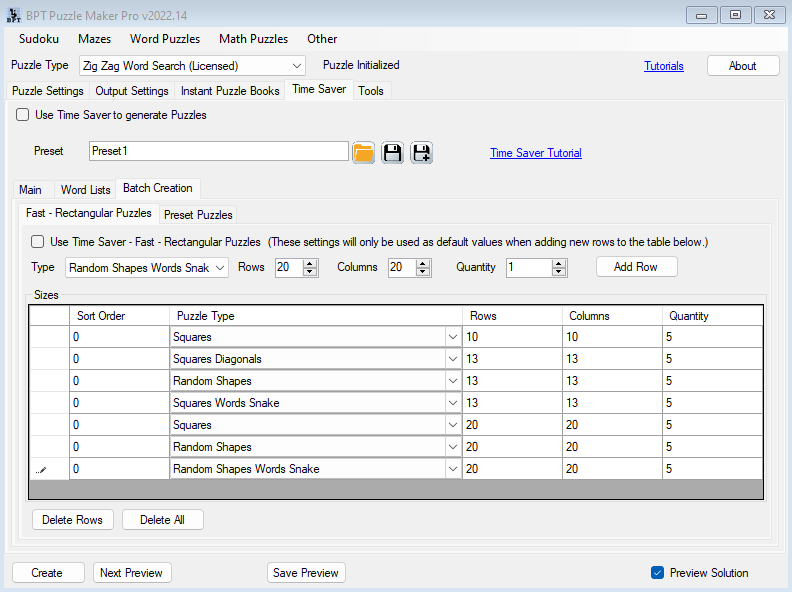The image size is (792, 592).
Task: Open the Word Lists sub-tab
Action: 85,190
